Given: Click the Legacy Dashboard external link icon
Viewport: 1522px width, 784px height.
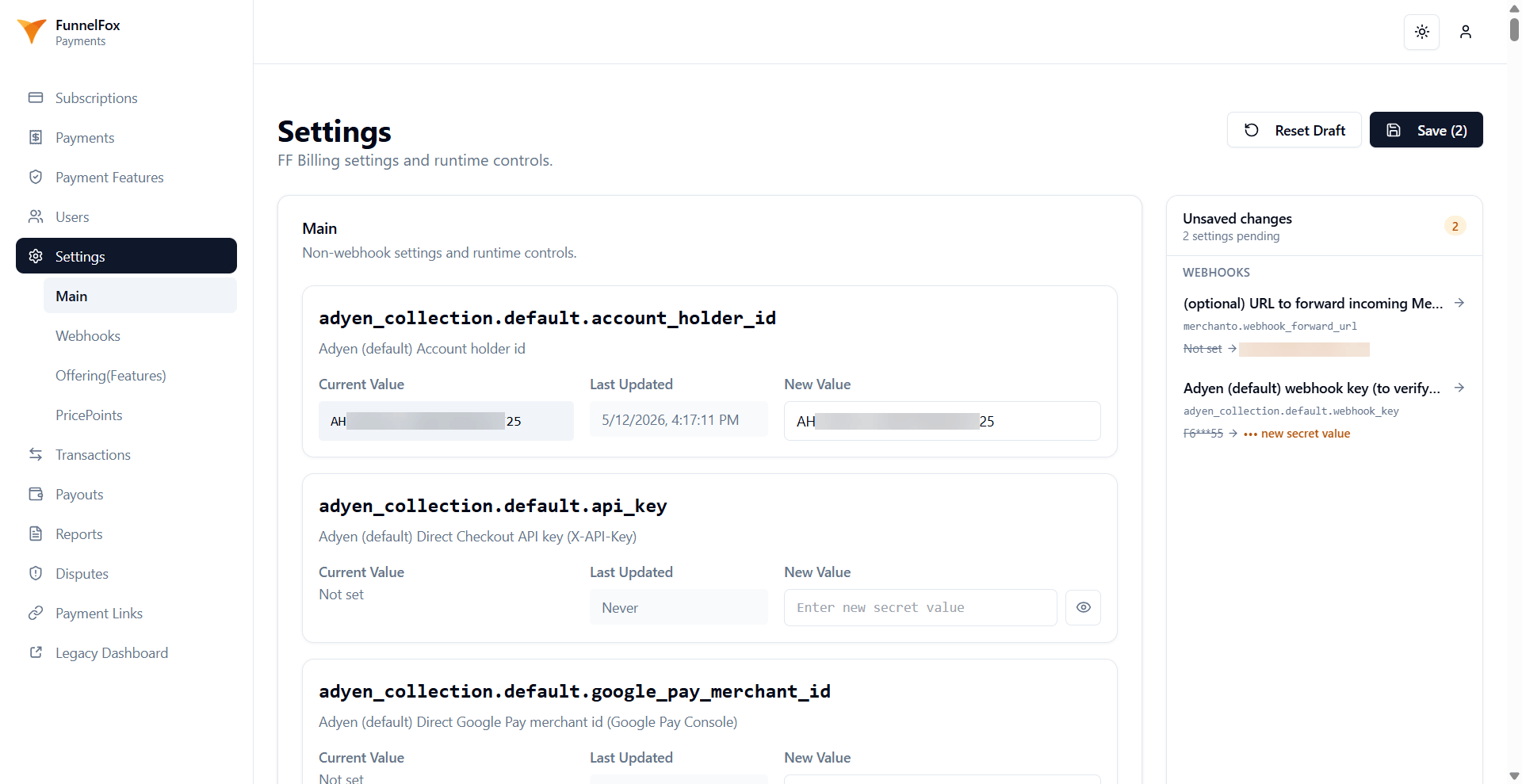Looking at the screenshot, I should (x=36, y=652).
